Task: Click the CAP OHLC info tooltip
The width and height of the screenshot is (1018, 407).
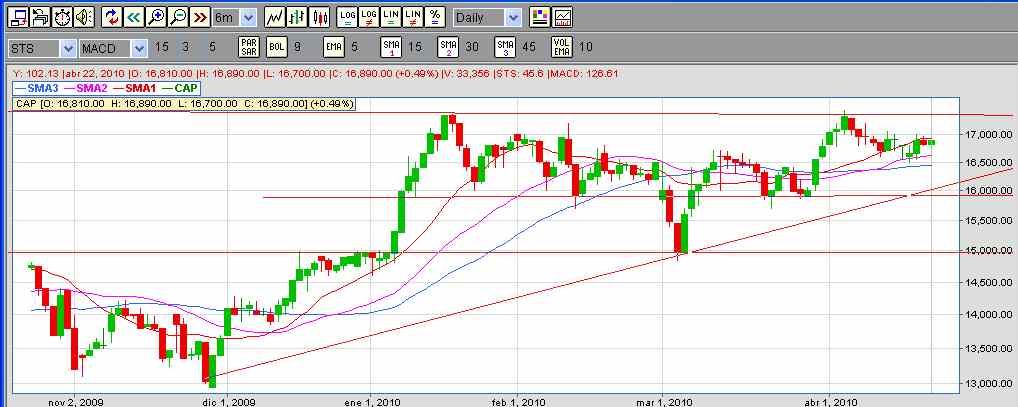Action: [x=184, y=103]
